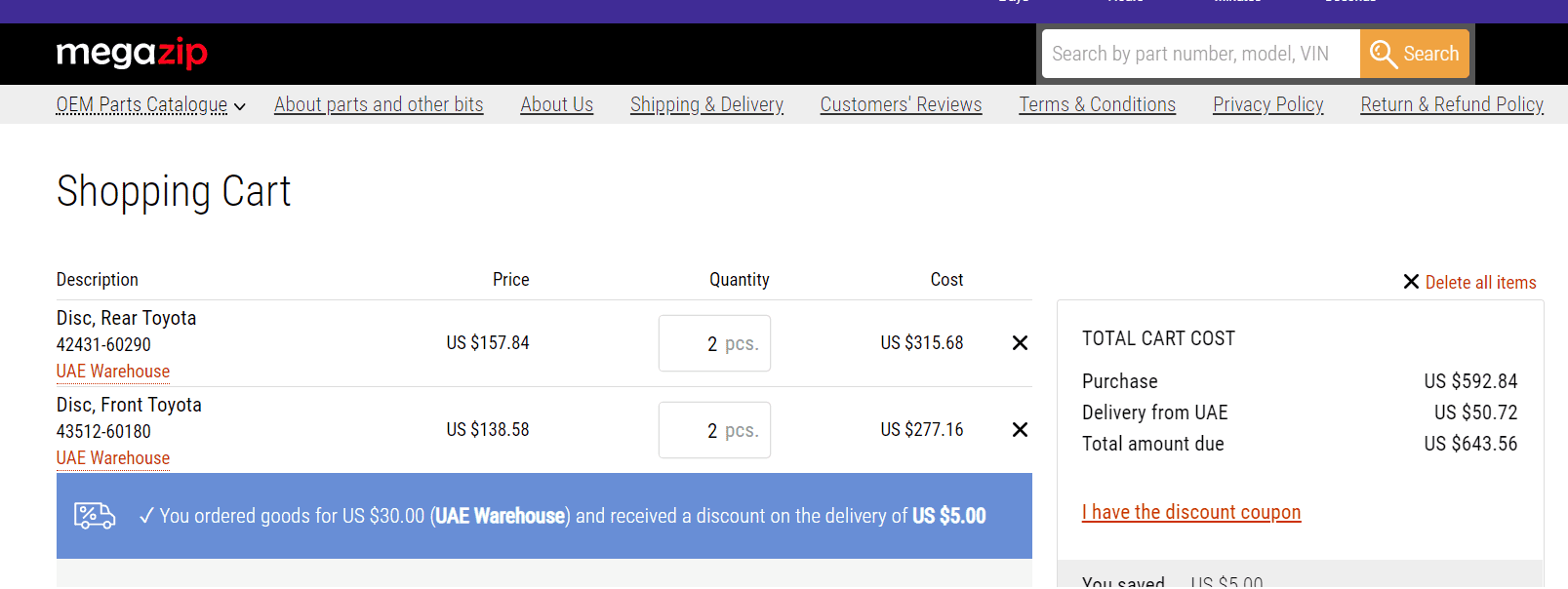Select part number 42431-60290
This screenshot has width=1568, height=589.
click(x=103, y=344)
